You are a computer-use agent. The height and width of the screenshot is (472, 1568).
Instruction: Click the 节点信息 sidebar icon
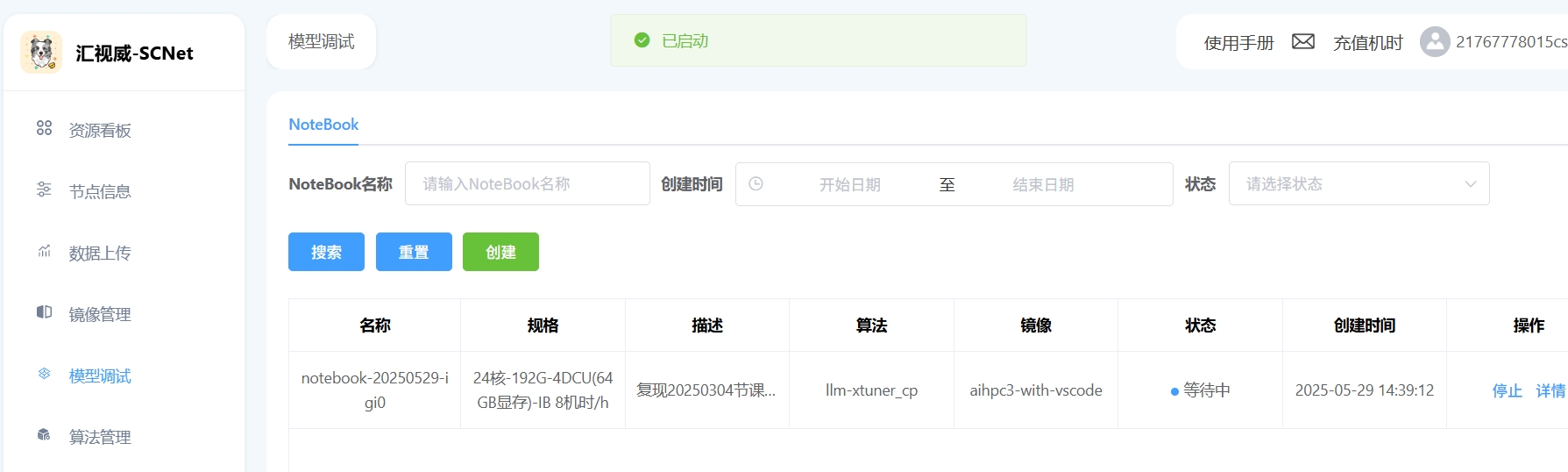[x=44, y=190]
